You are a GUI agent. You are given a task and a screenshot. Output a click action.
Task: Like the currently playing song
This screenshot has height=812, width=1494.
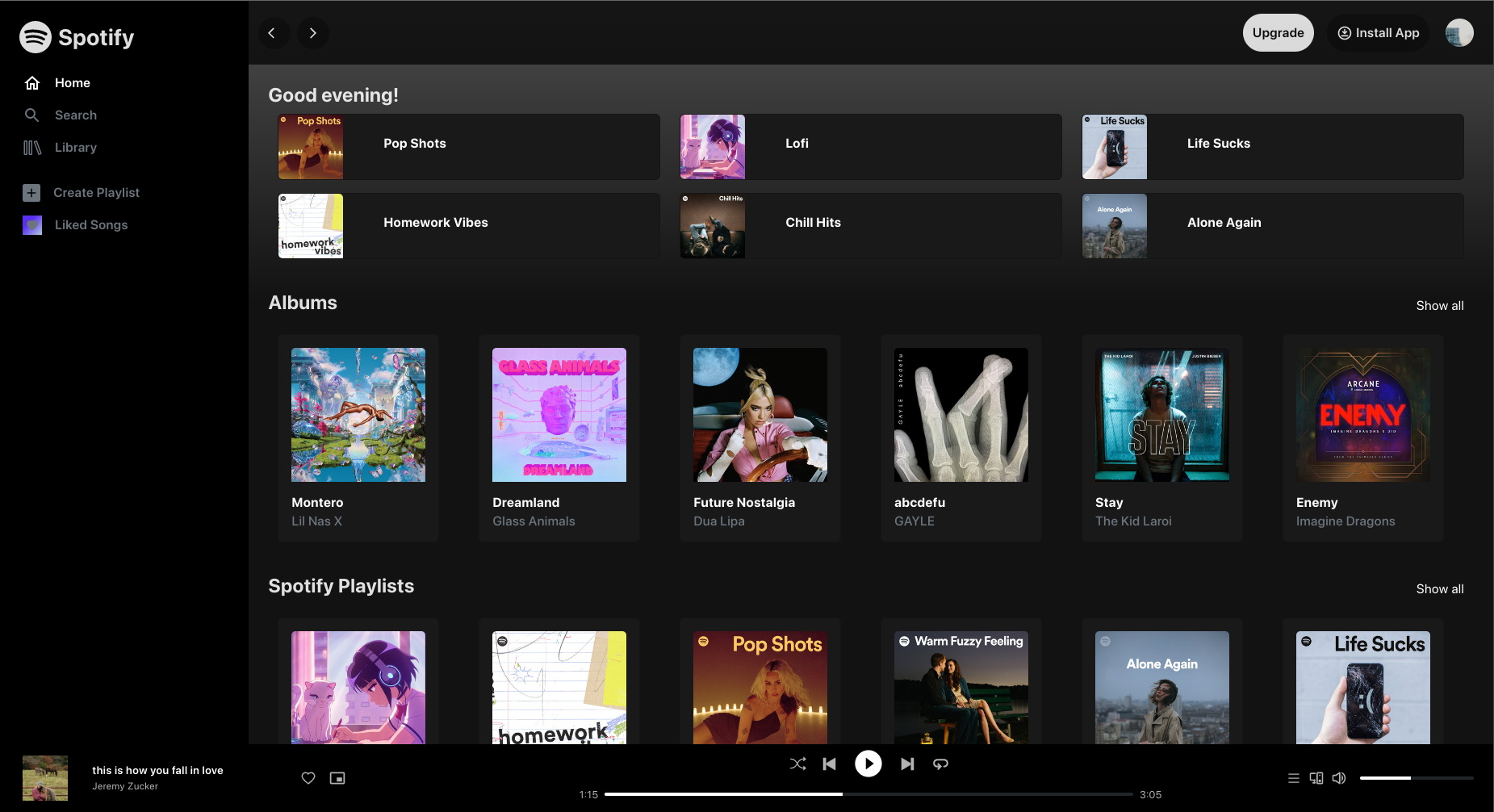(x=308, y=777)
